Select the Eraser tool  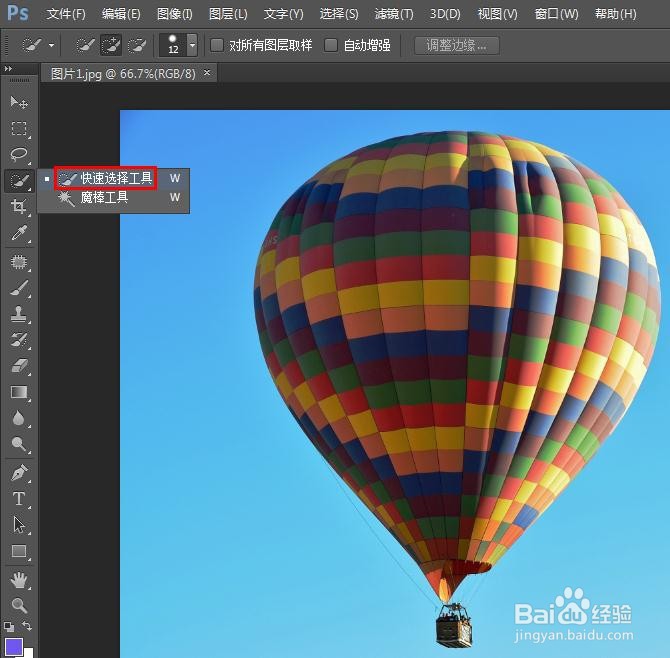pos(19,366)
